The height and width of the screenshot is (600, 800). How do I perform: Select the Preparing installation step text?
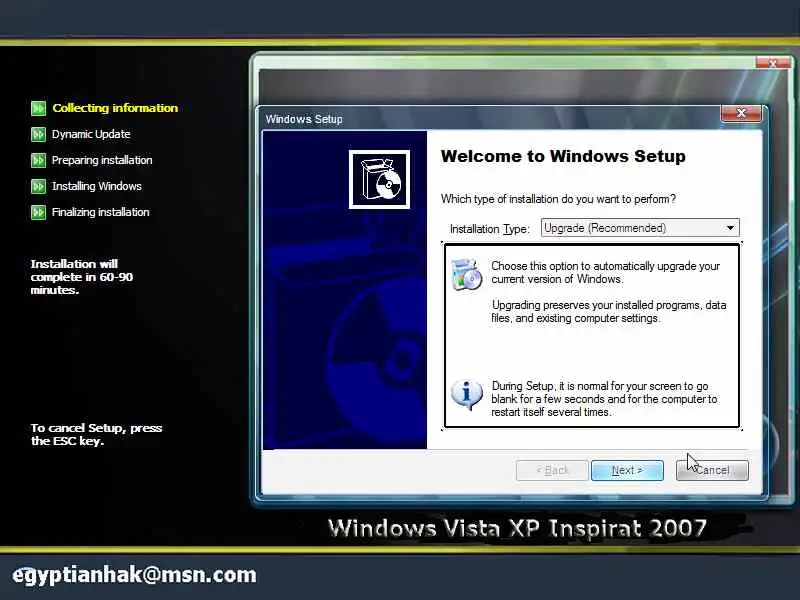coord(102,160)
